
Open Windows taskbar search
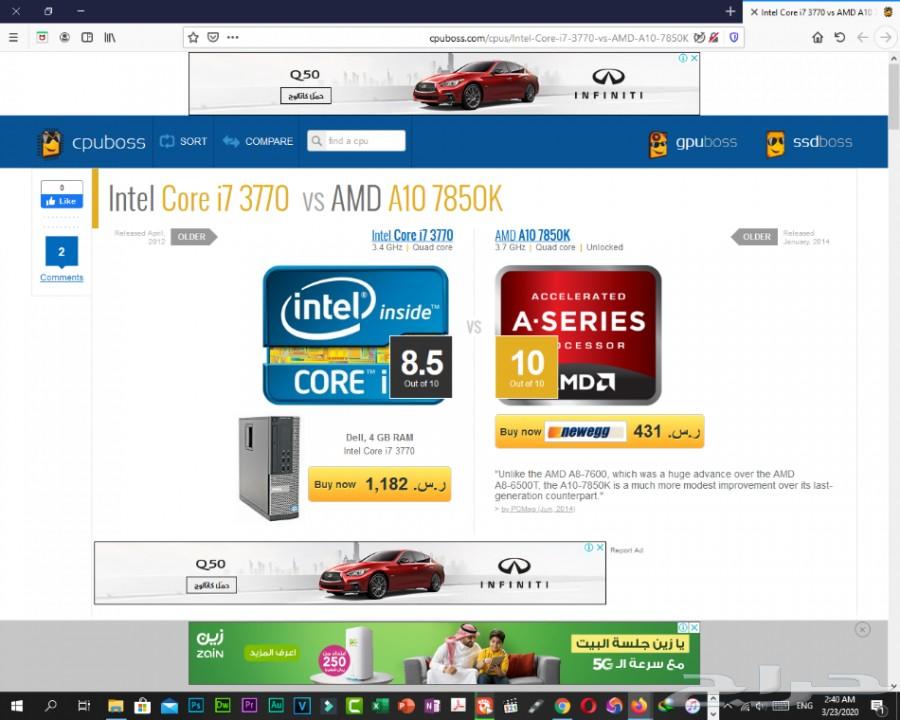tap(51, 706)
